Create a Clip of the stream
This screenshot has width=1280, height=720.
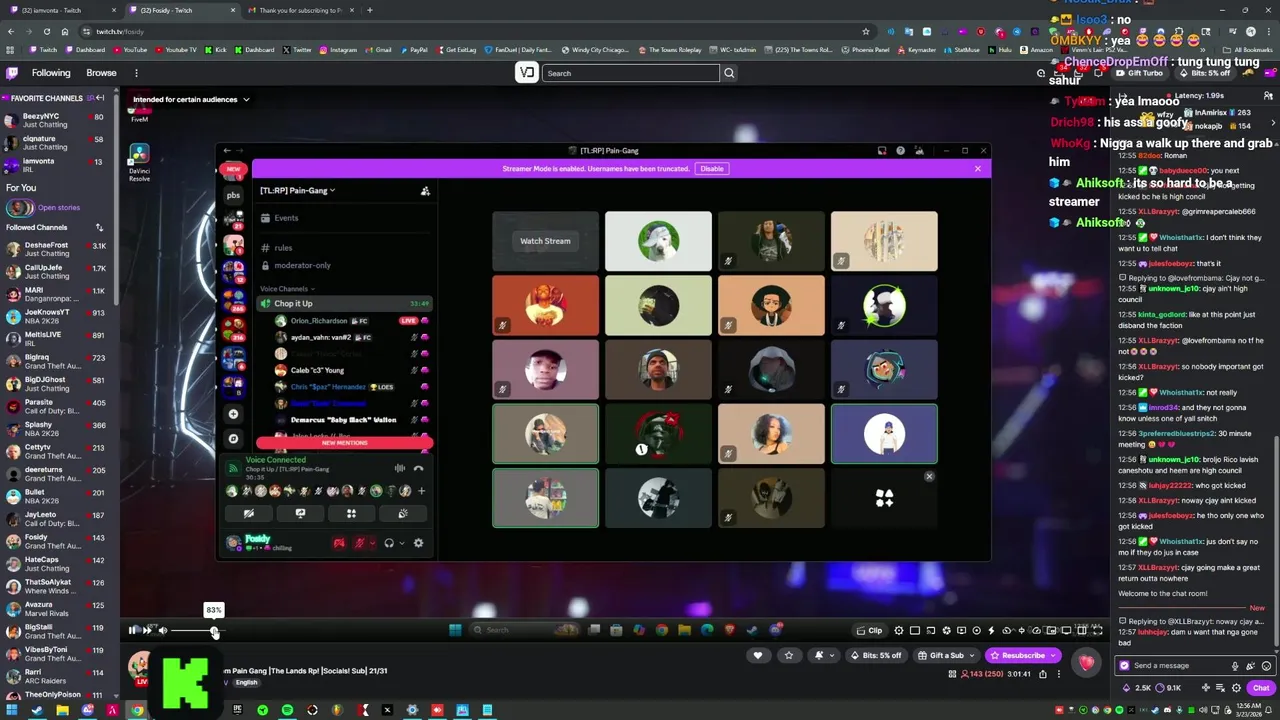[870, 631]
